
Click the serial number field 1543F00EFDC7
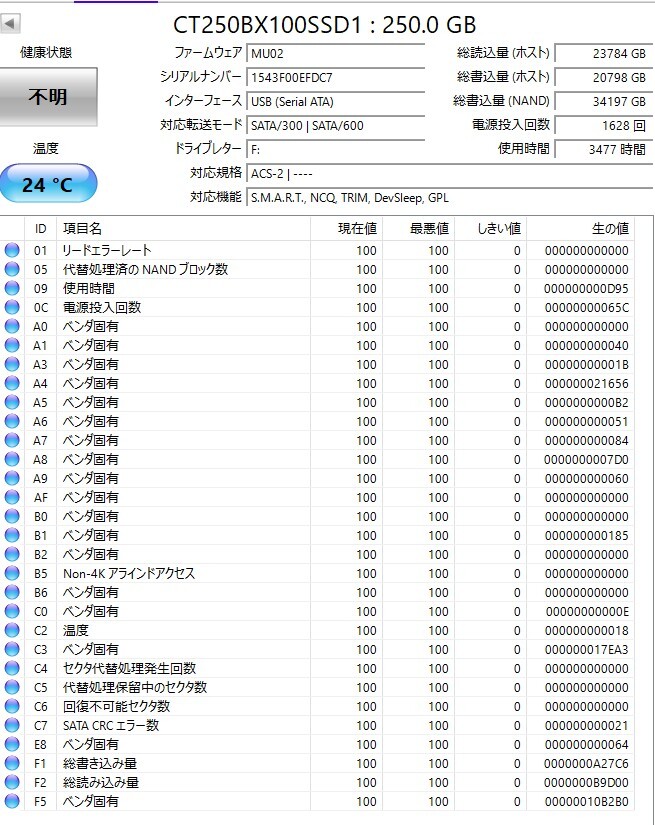tap(336, 78)
